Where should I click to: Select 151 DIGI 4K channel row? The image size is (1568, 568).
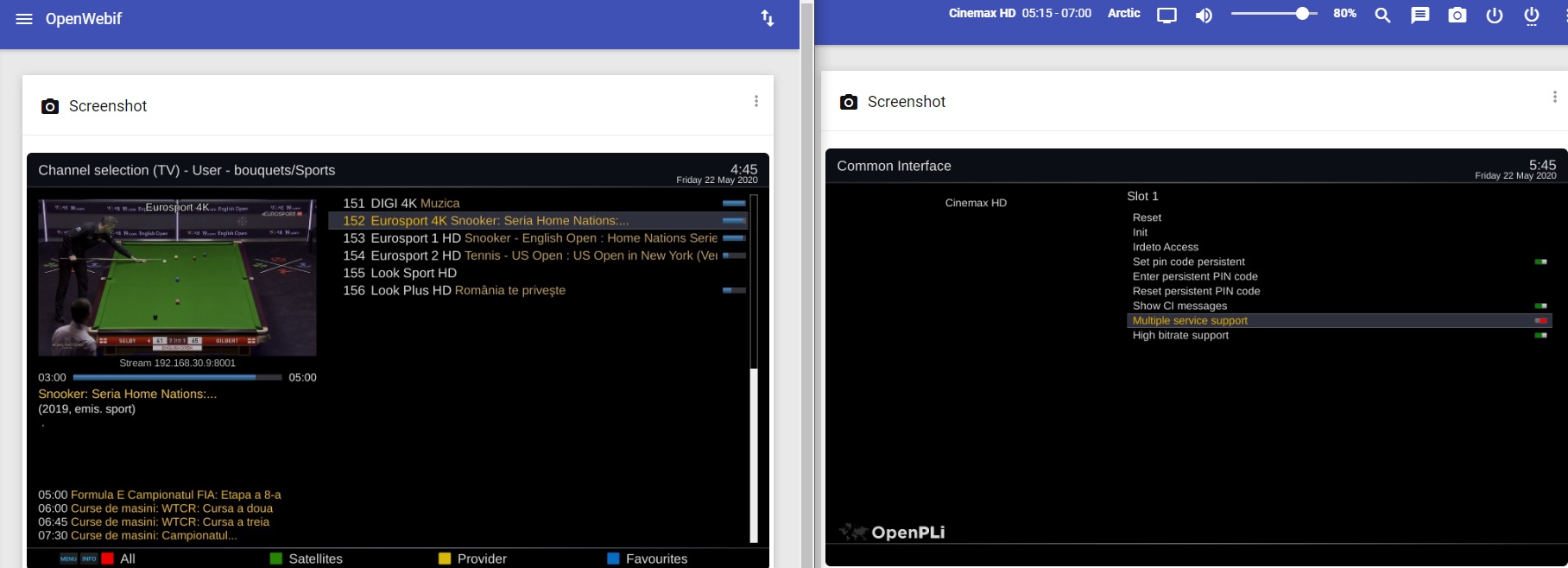click(537, 203)
